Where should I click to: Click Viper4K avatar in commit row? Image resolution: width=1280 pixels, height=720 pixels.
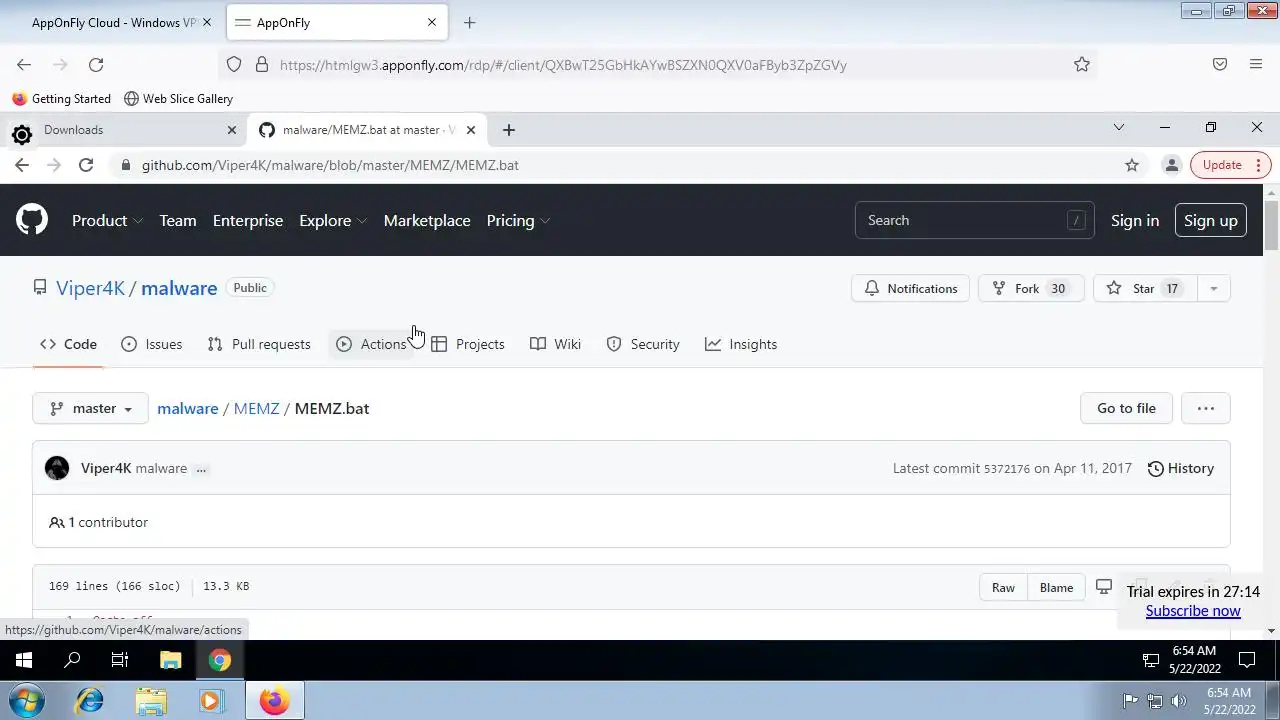pyautogui.click(x=57, y=468)
